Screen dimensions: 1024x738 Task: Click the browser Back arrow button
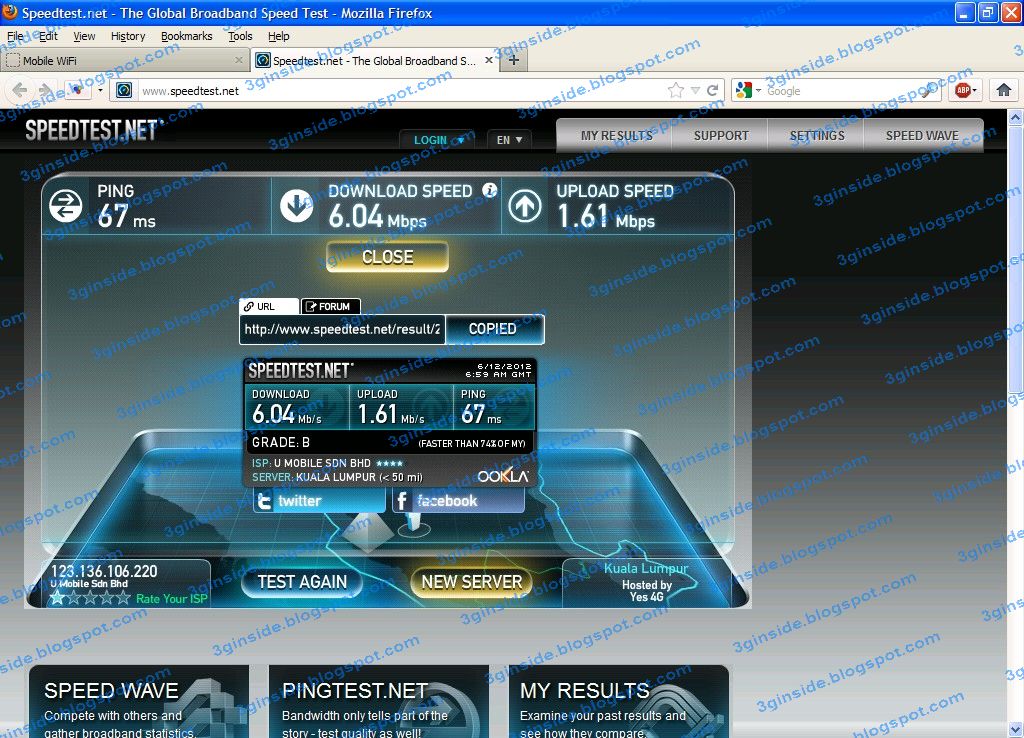[x=20, y=90]
